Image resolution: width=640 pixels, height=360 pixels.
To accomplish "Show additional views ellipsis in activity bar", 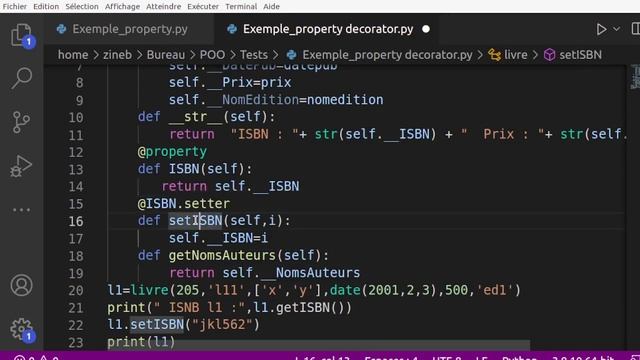I will [x=21, y=210].
